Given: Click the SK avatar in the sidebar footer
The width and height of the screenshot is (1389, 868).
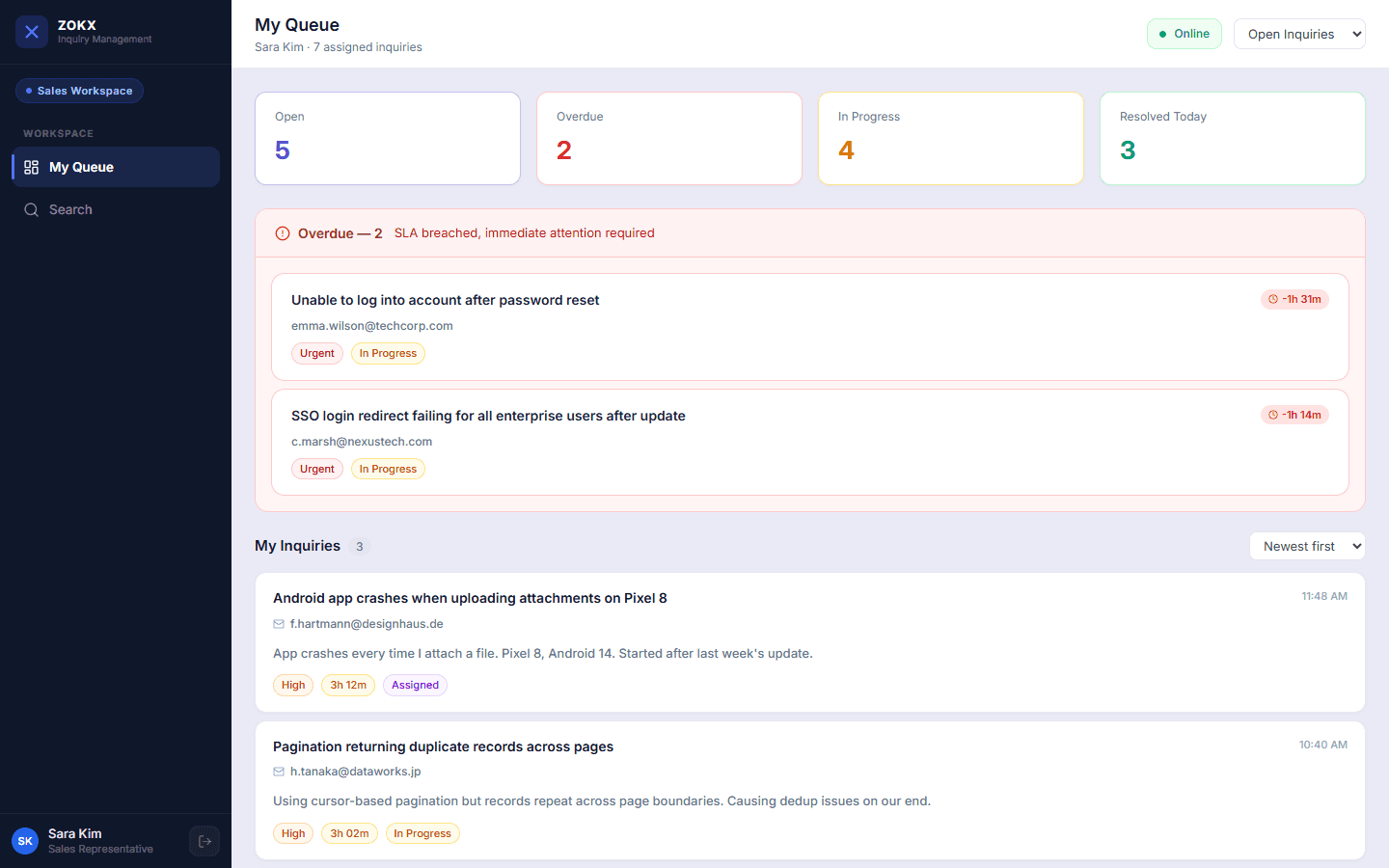Looking at the screenshot, I should [x=25, y=841].
